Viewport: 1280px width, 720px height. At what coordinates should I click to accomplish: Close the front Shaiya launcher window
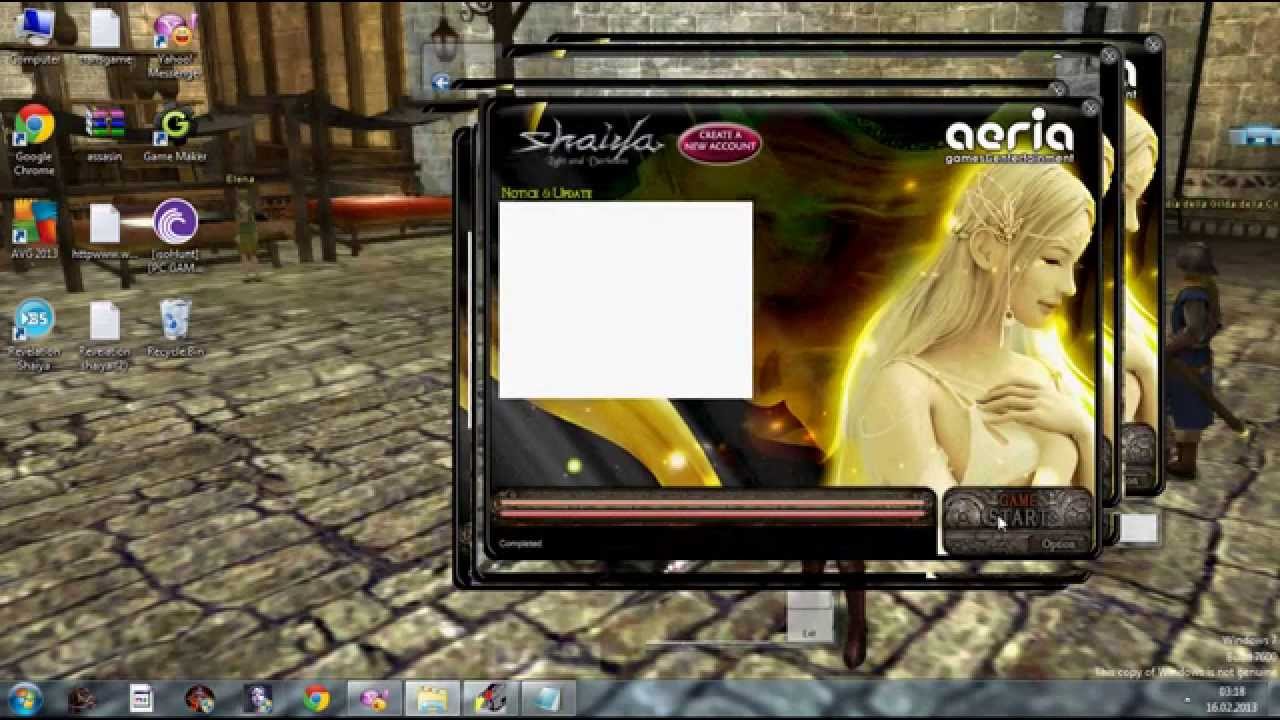pos(1090,106)
